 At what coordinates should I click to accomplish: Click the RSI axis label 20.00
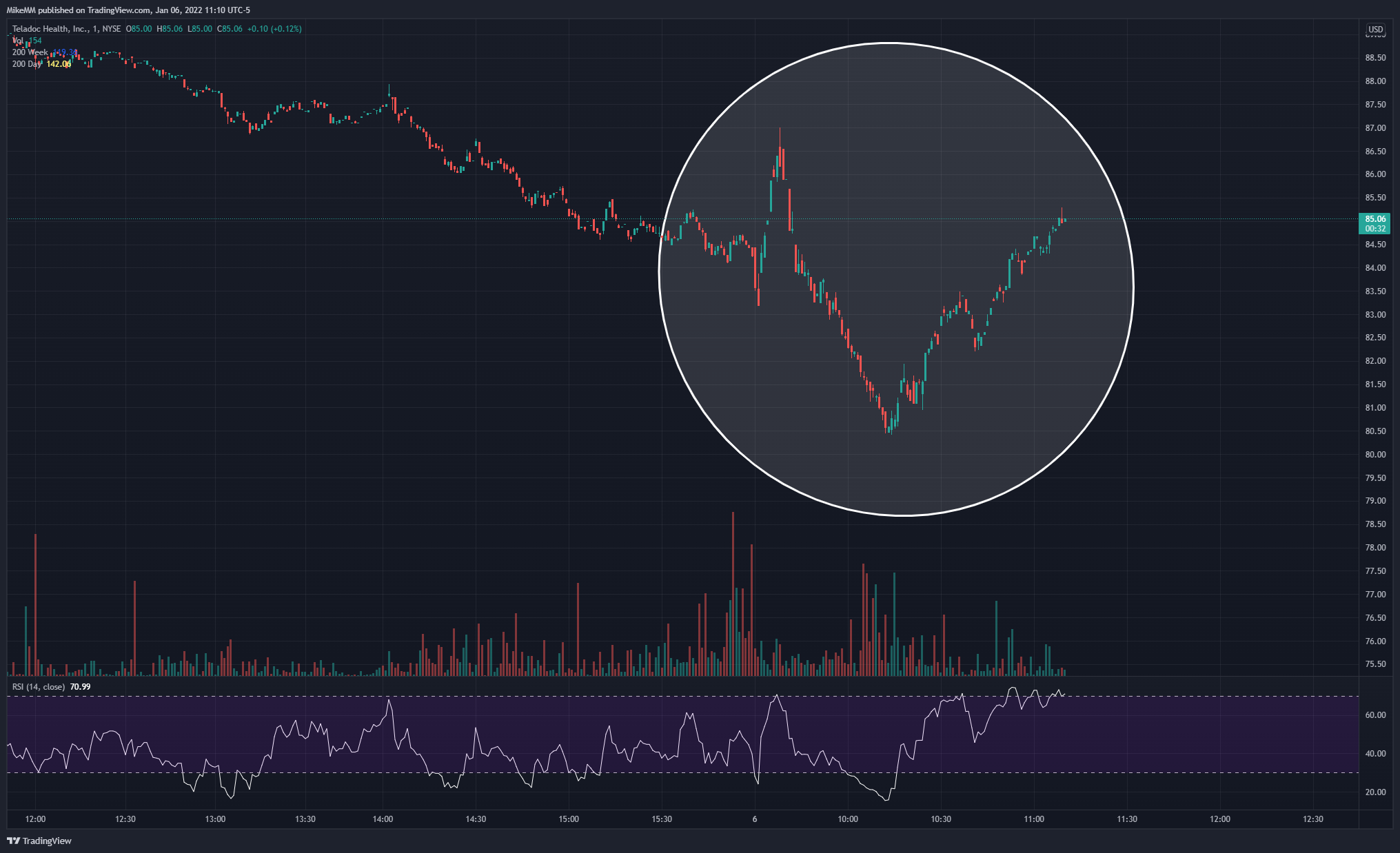[1375, 792]
